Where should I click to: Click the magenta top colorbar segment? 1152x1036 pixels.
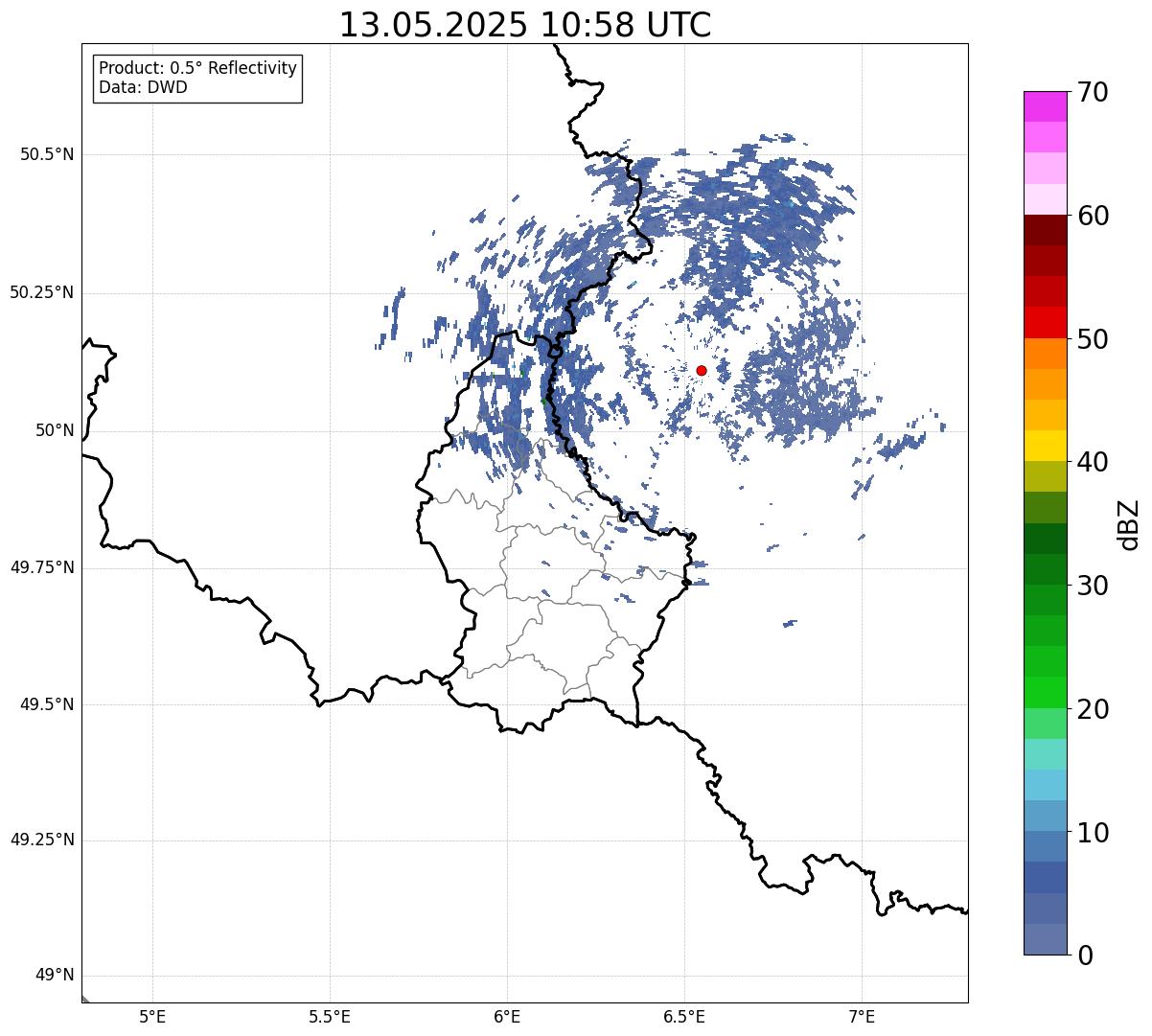[1045, 106]
